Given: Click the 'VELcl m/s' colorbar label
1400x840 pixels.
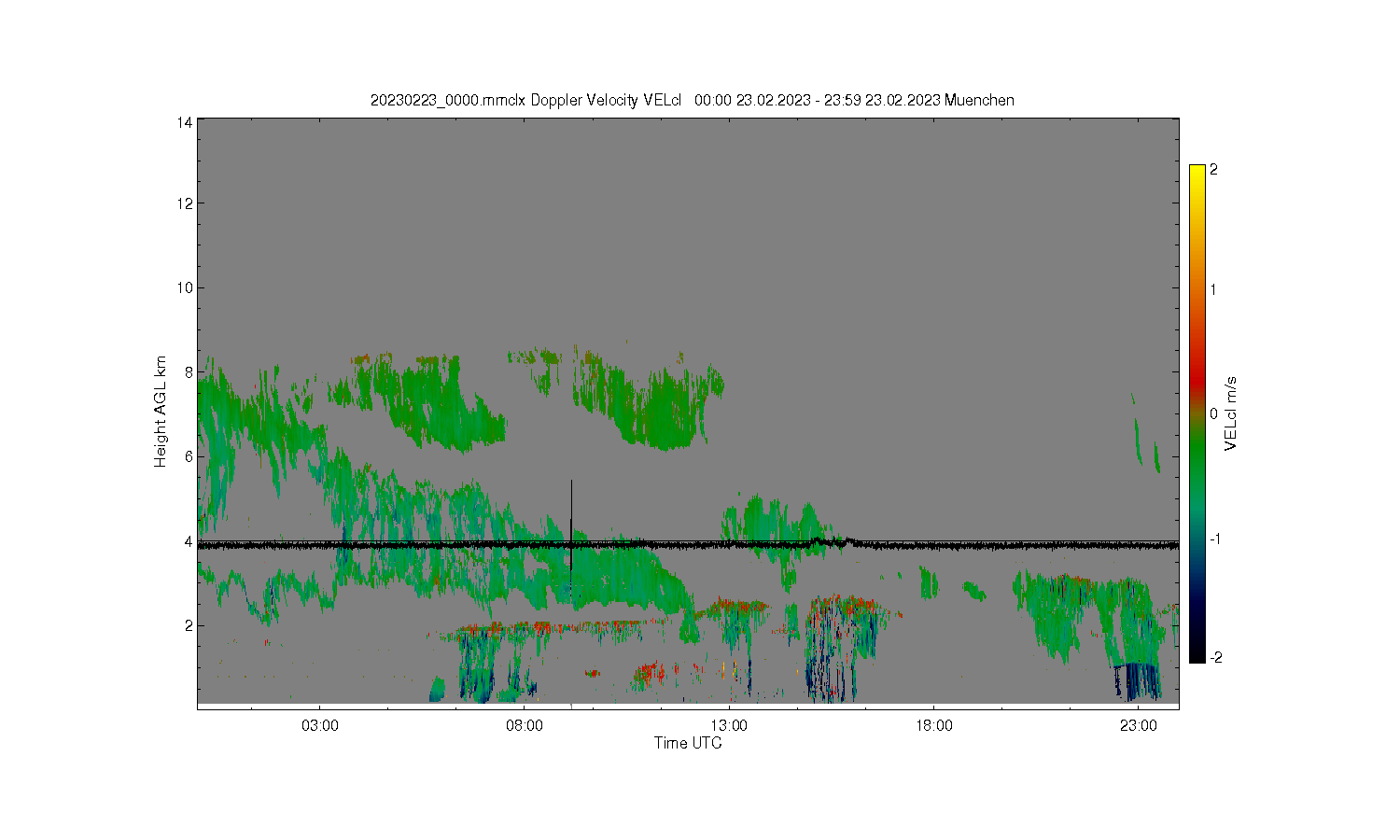Looking at the screenshot, I should click(1231, 413).
